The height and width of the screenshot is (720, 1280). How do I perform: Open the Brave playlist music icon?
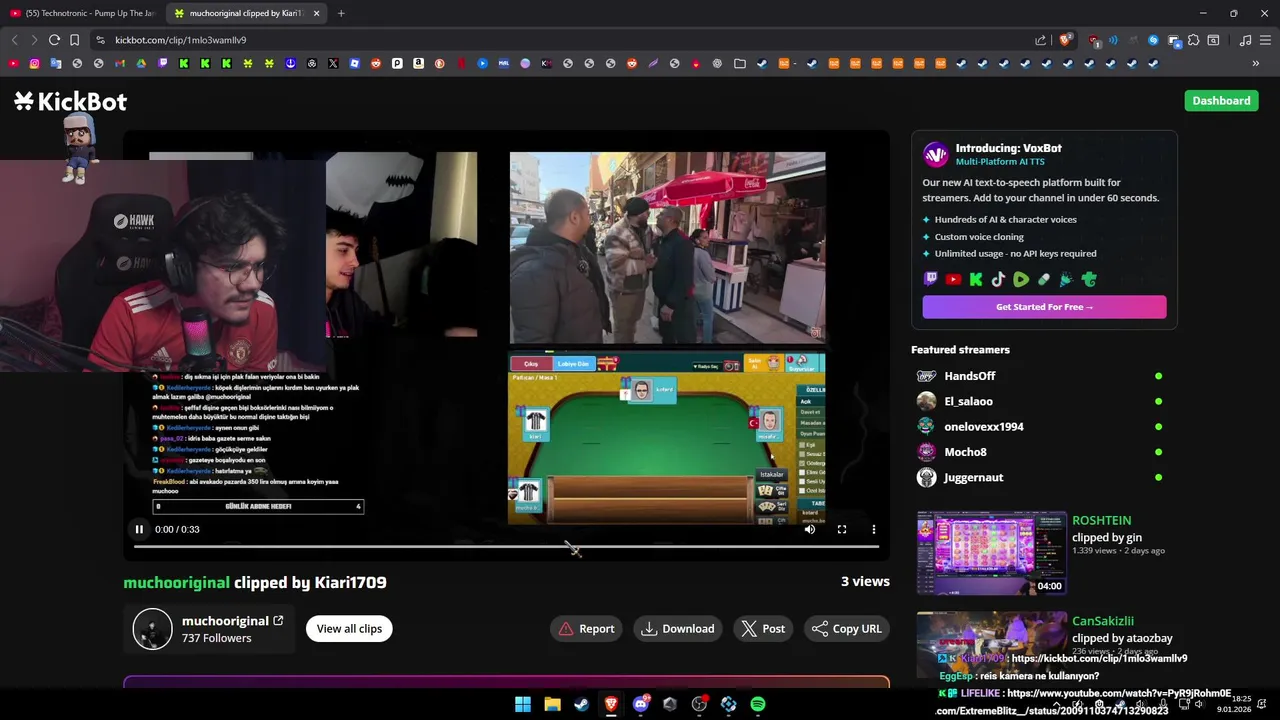pos(1245,40)
